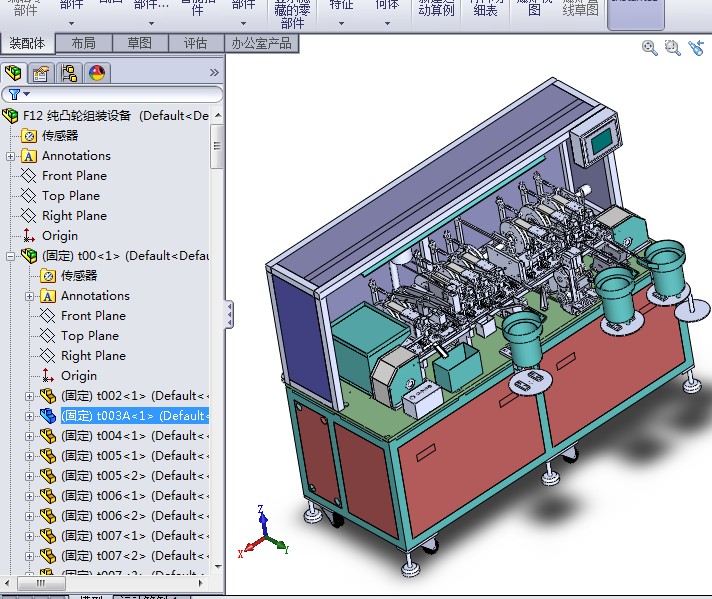Image resolution: width=712 pixels, height=599 pixels.
Task: Click the feature tree filter funnel icon
Action: tap(14, 94)
